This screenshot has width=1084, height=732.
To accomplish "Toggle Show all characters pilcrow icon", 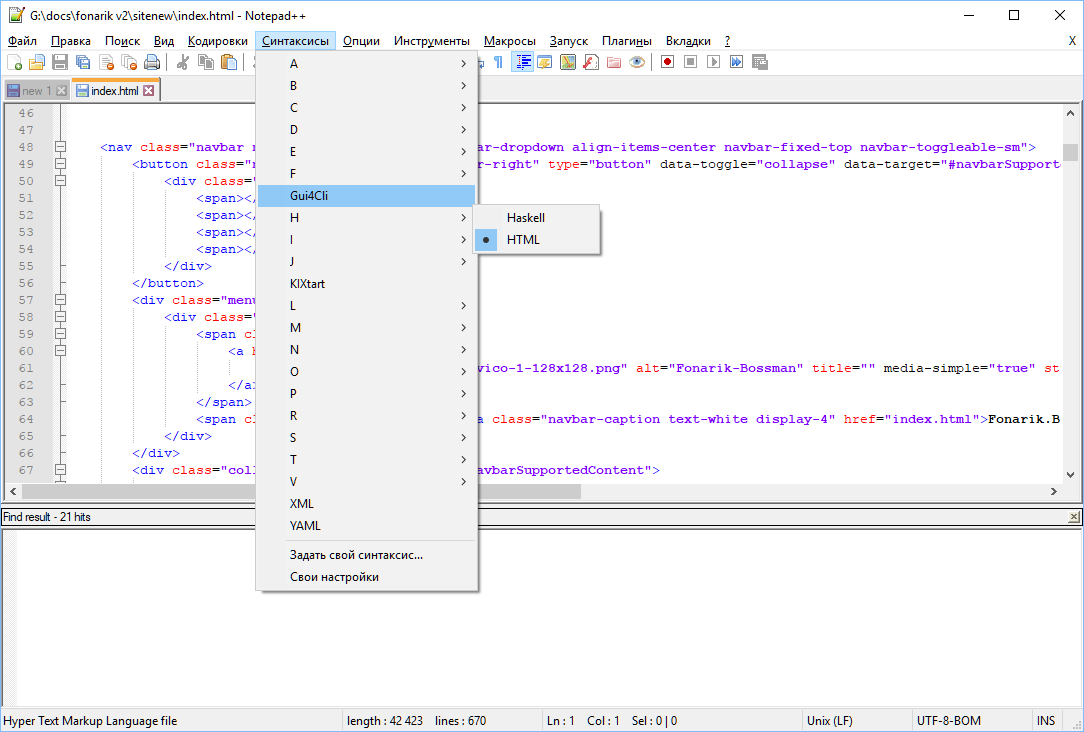I will click(x=498, y=62).
